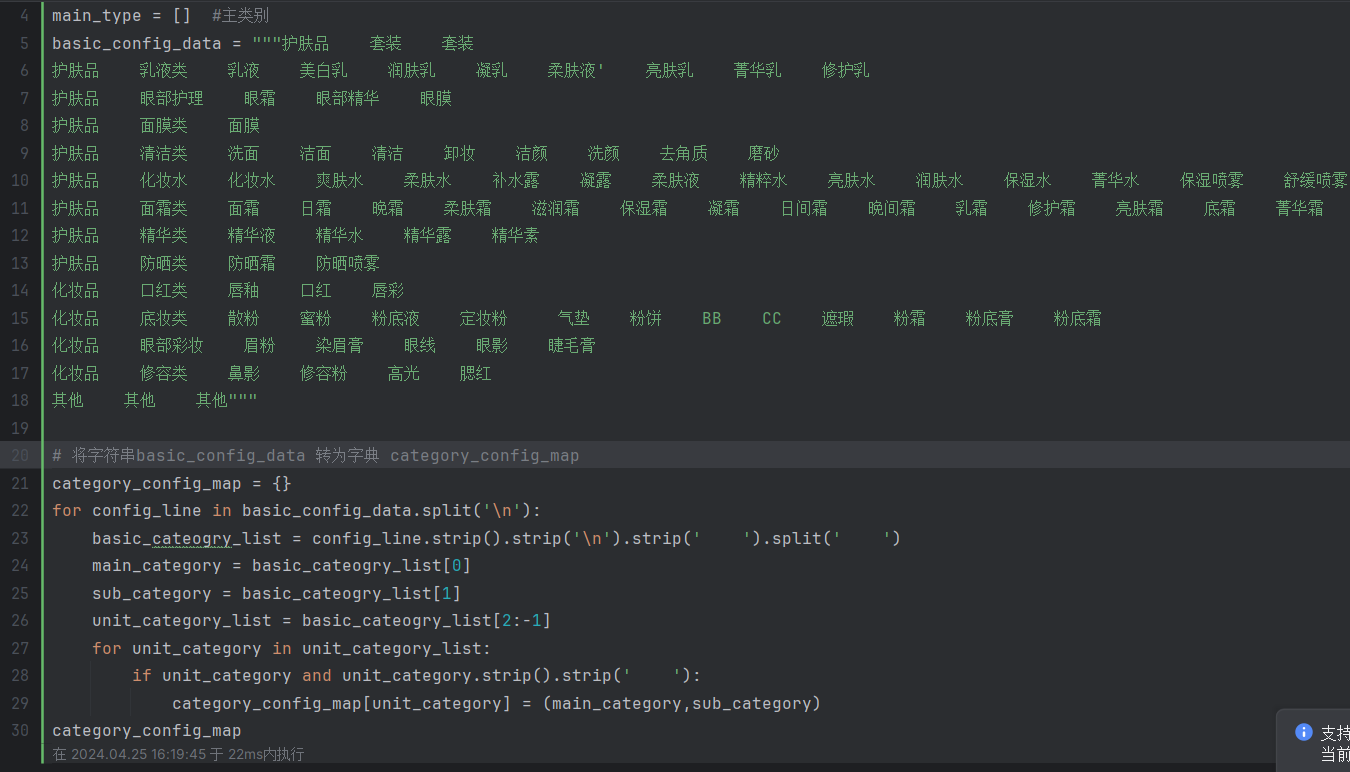The image size is (1350, 772).
Task: Click line number 20 in the gutter
Action: [20, 456]
